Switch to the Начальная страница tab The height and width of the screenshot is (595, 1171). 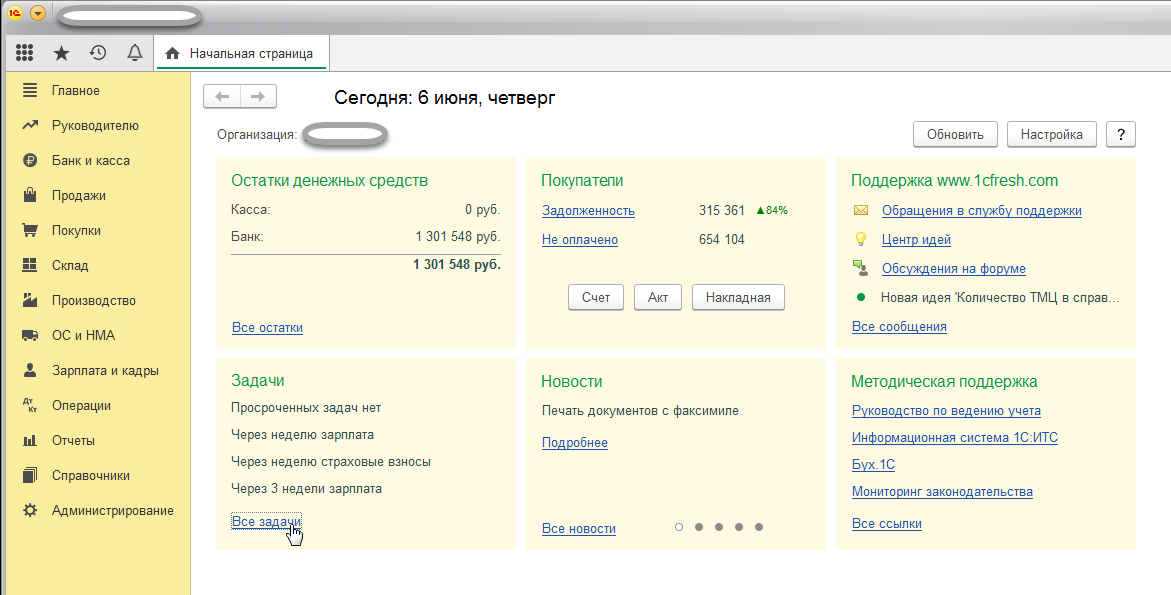point(241,53)
